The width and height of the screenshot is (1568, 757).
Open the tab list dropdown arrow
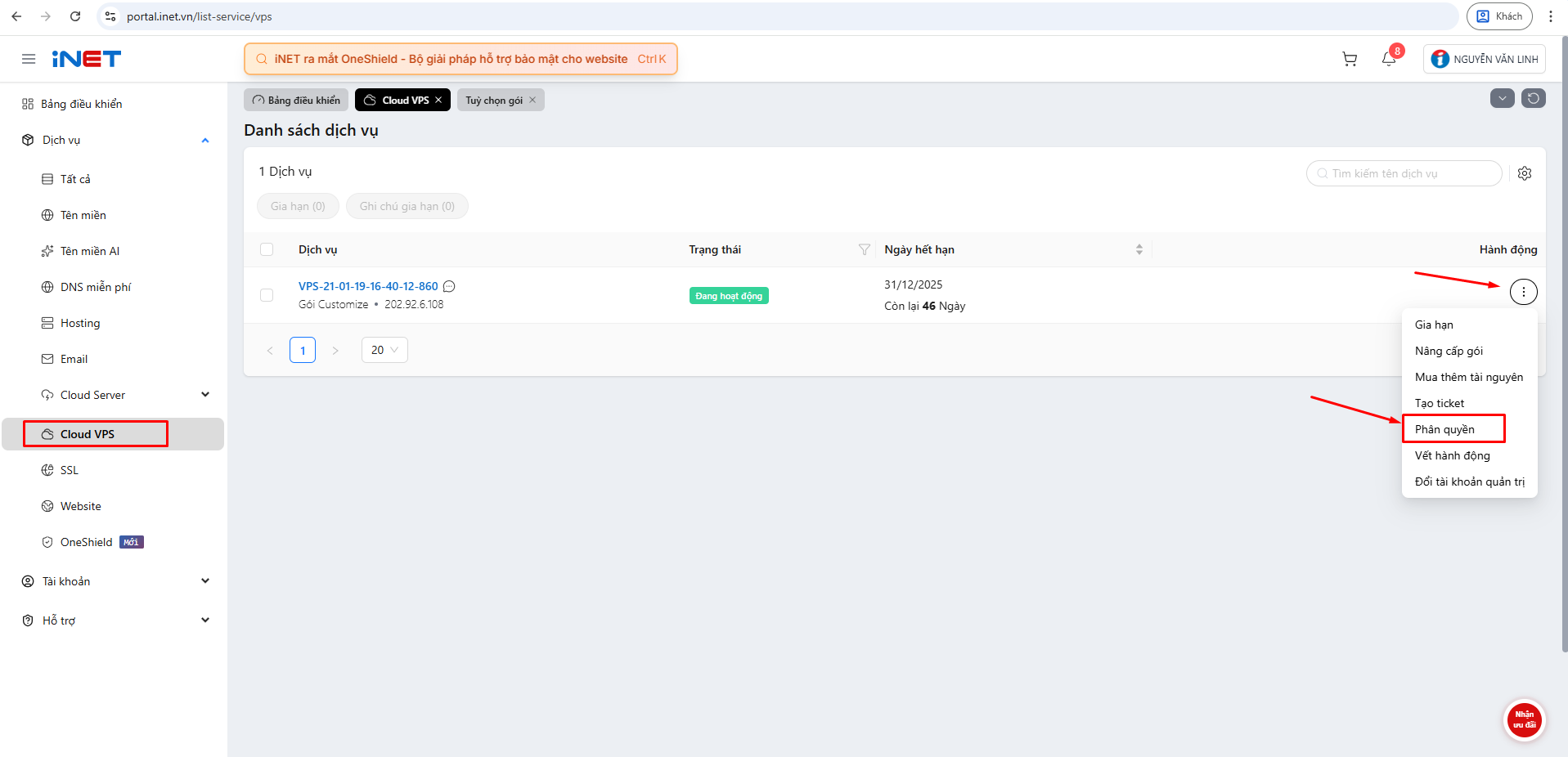1503,99
